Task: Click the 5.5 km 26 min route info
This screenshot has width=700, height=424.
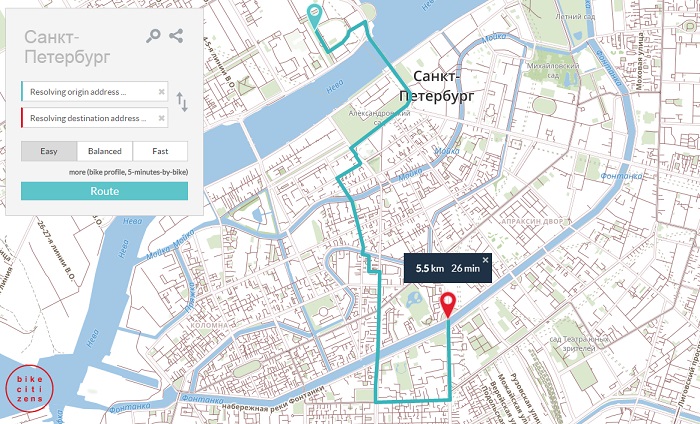Action: click(443, 268)
